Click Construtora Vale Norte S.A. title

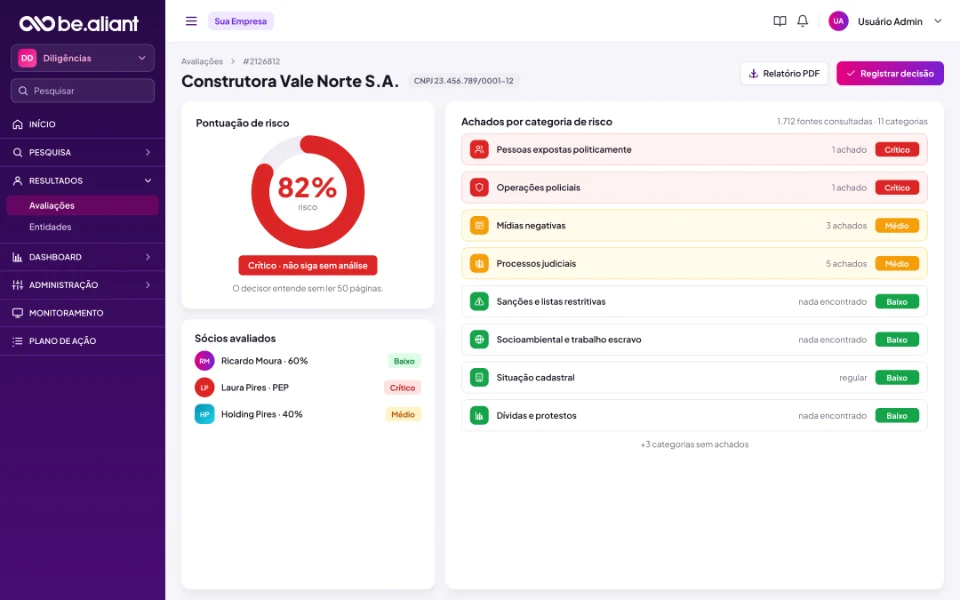(290, 81)
